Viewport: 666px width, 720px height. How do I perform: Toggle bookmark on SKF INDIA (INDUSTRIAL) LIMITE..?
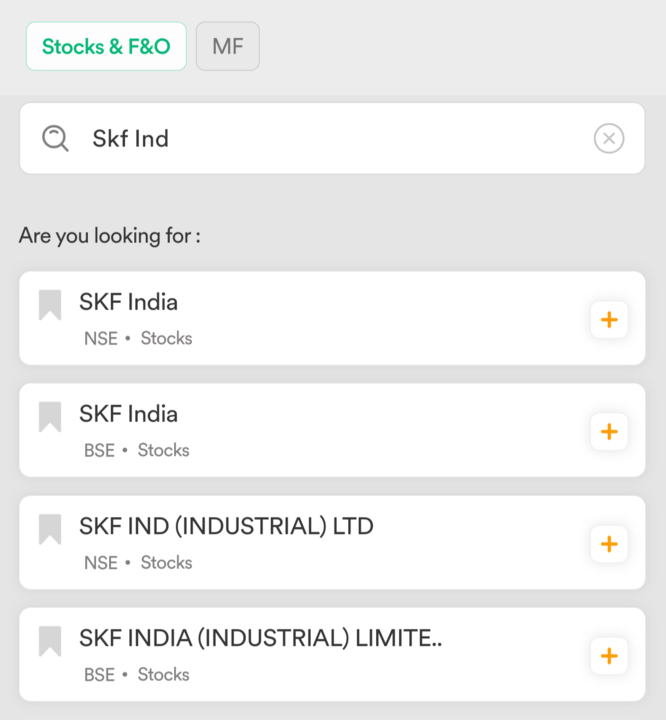[x=50, y=641]
